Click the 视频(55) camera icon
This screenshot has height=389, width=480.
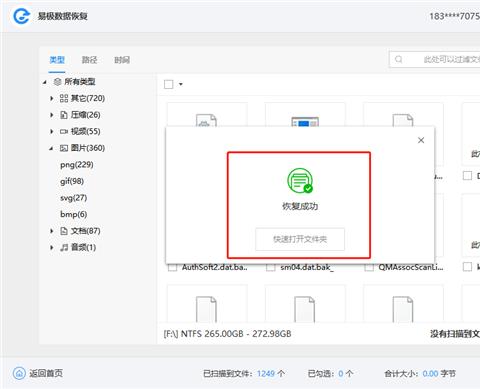[x=64, y=131]
